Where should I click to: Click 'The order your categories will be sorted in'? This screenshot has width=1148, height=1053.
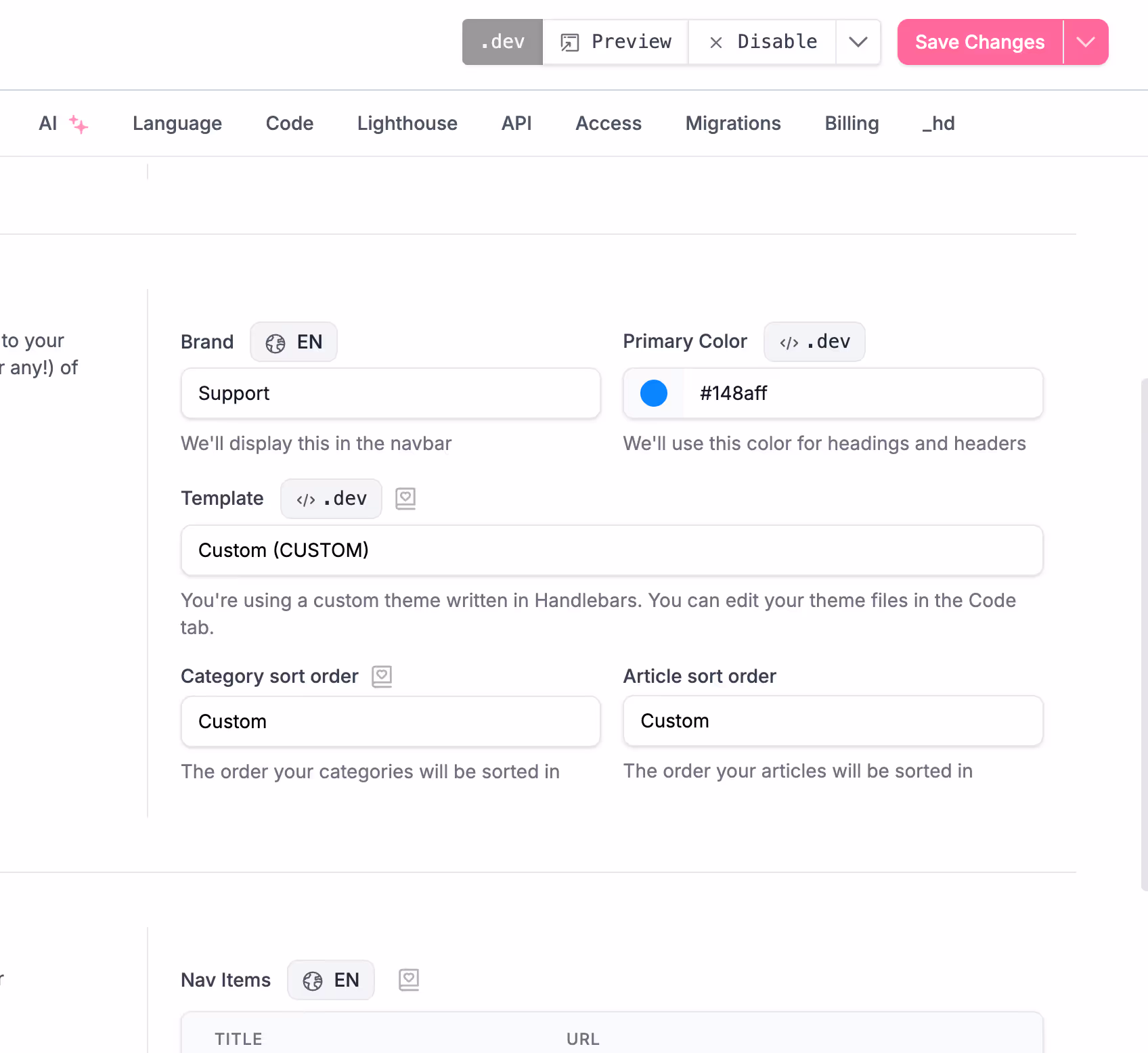coord(370,771)
